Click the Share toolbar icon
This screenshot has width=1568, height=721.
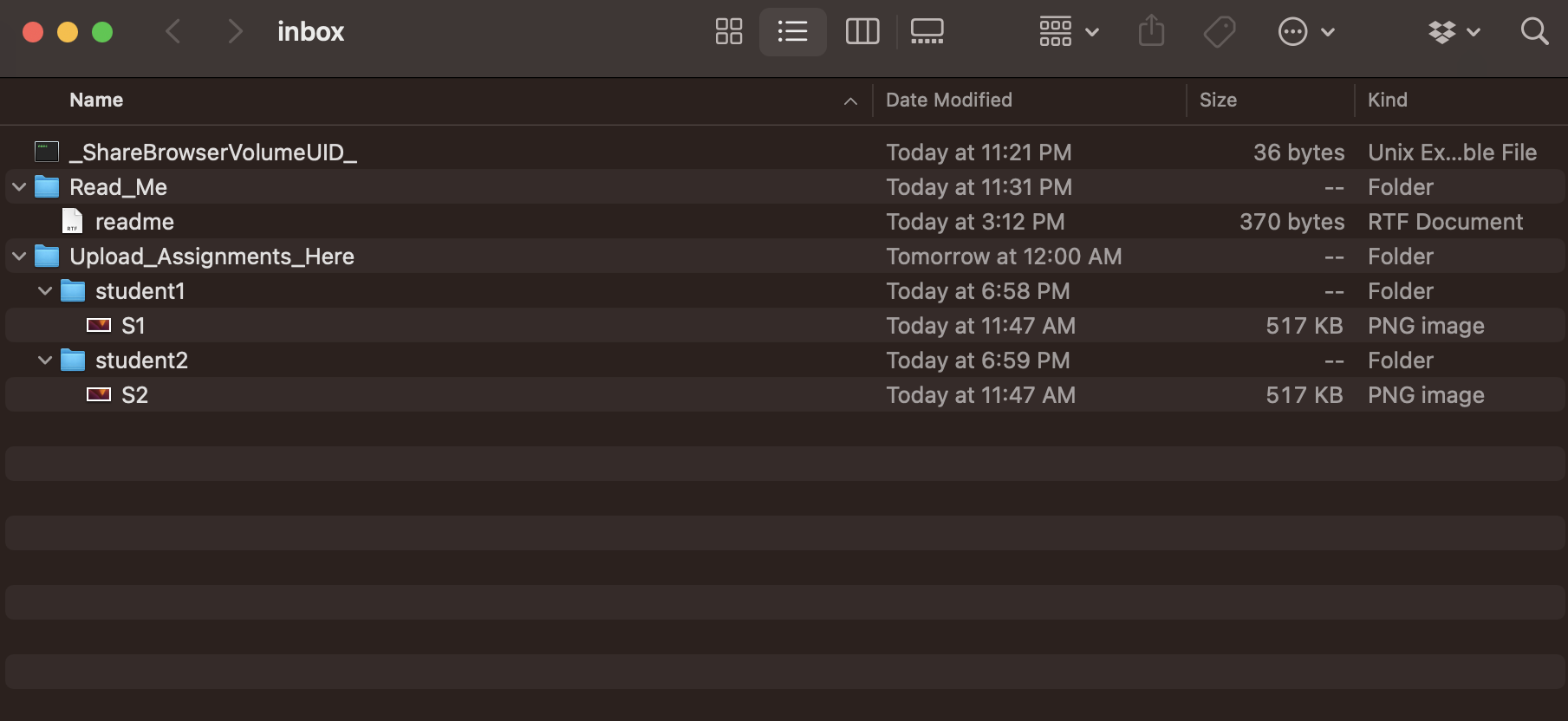(1151, 32)
